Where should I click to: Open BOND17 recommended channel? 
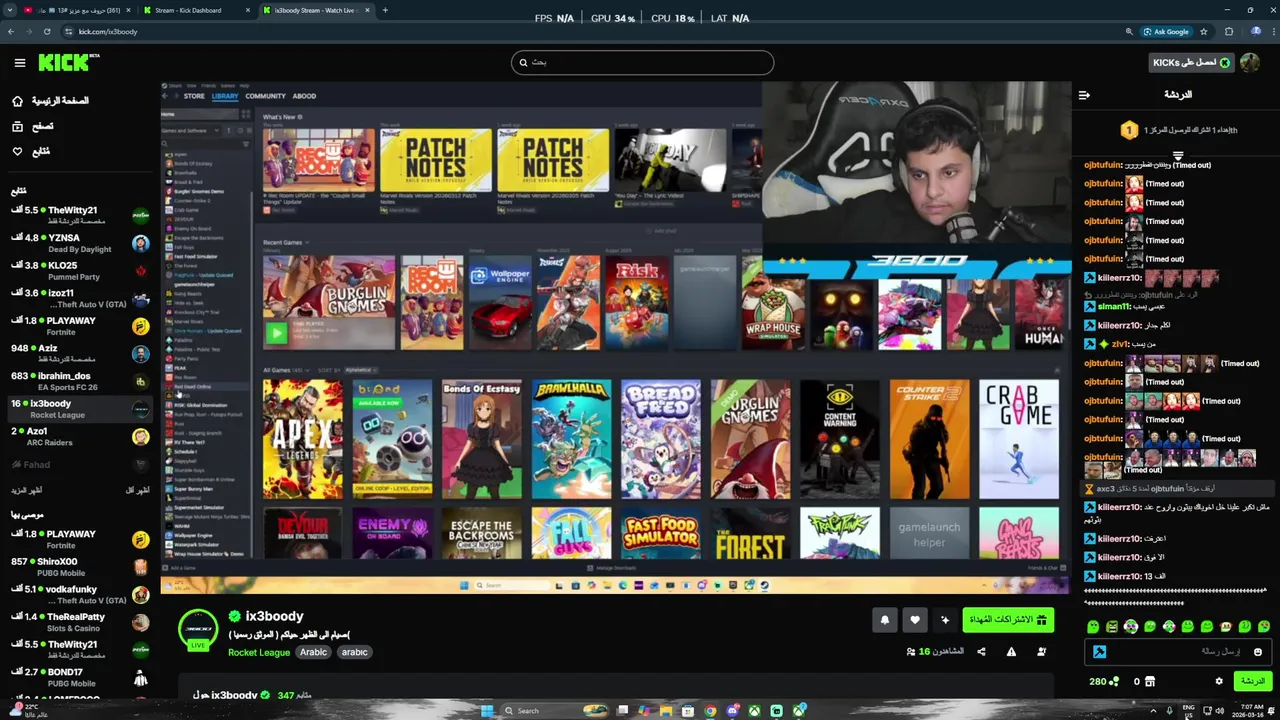point(80,677)
